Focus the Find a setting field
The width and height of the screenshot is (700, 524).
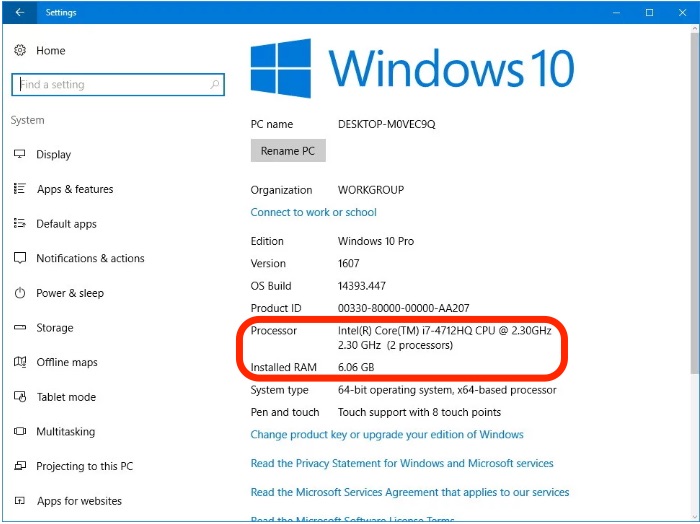coord(118,84)
